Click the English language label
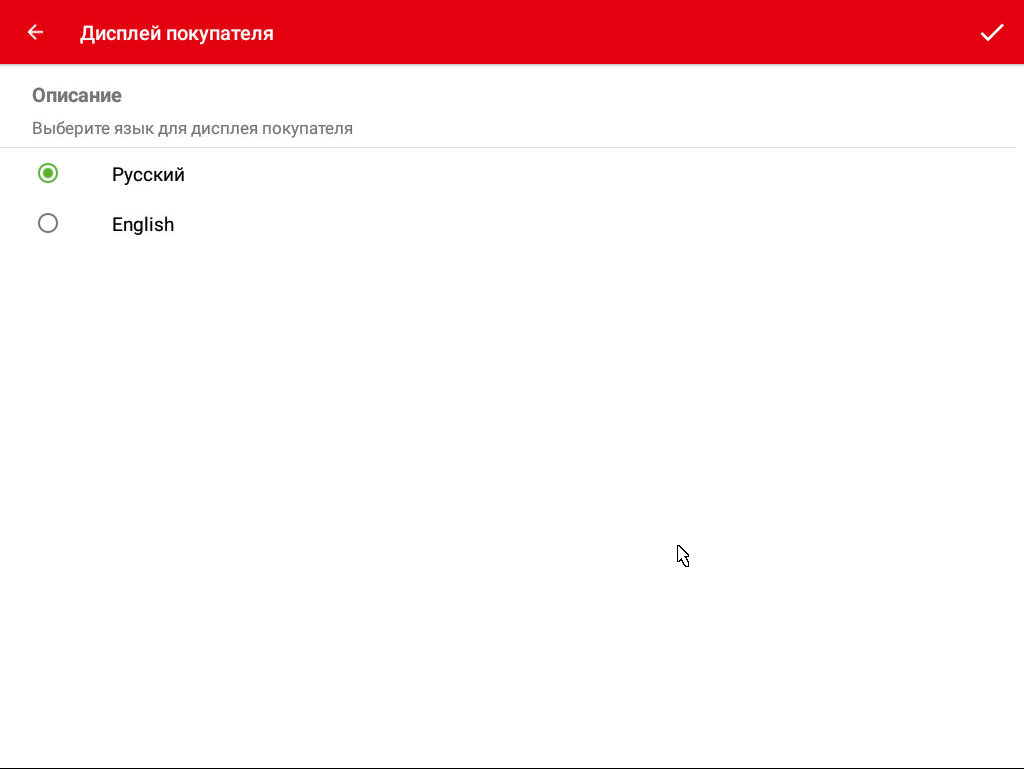Viewport: 1024px width, 769px height. click(143, 225)
